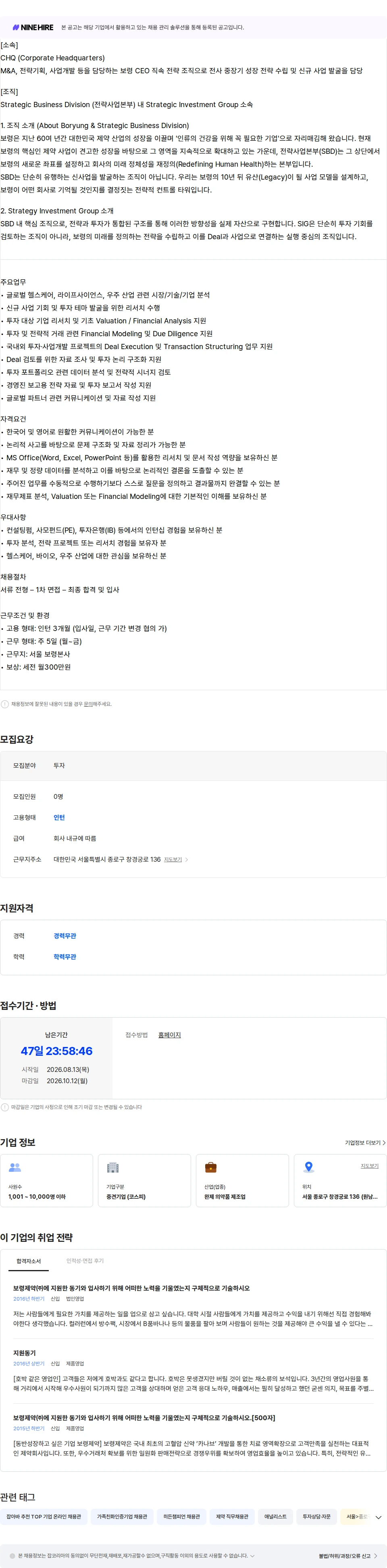Click the grey circle icon in copyright bar

(x=12, y=1556)
